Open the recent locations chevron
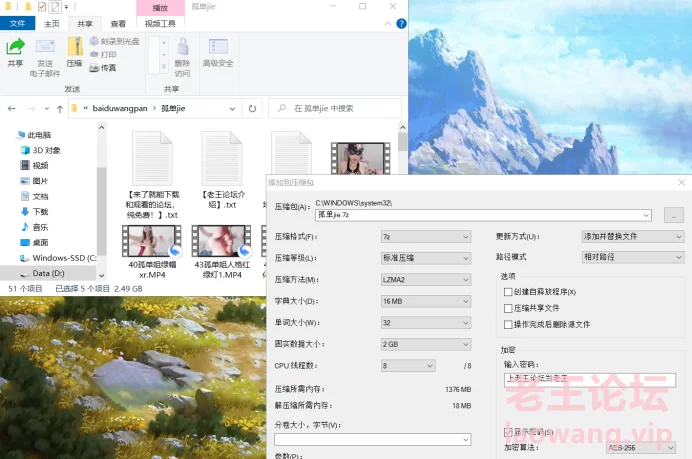Image resolution: width=692 pixels, height=459 pixels. pyautogui.click(x=46, y=109)
